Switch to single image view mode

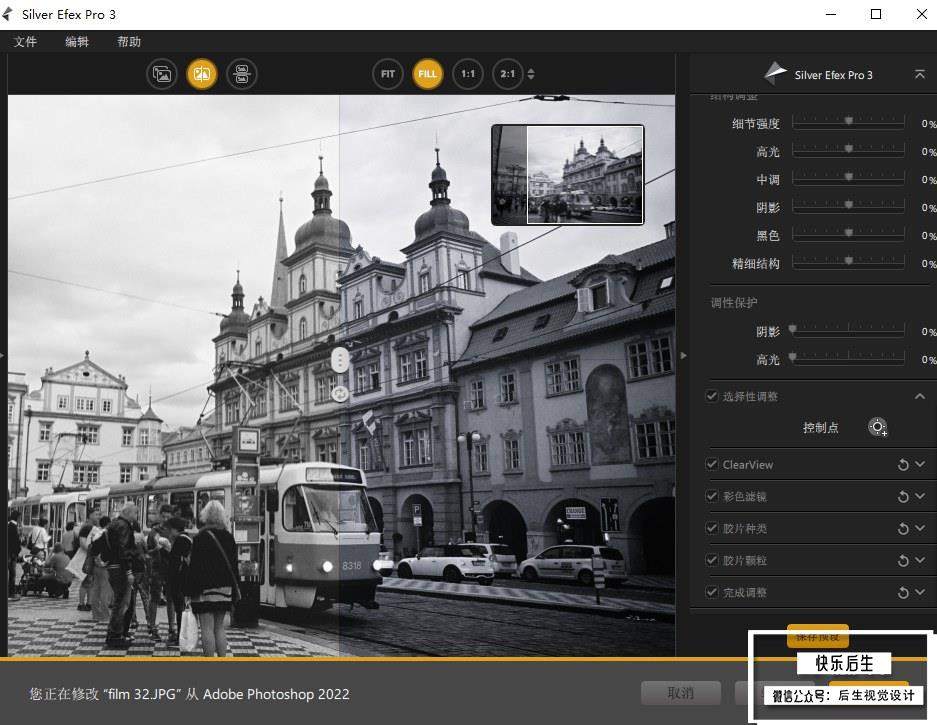[x=162, y=74]
